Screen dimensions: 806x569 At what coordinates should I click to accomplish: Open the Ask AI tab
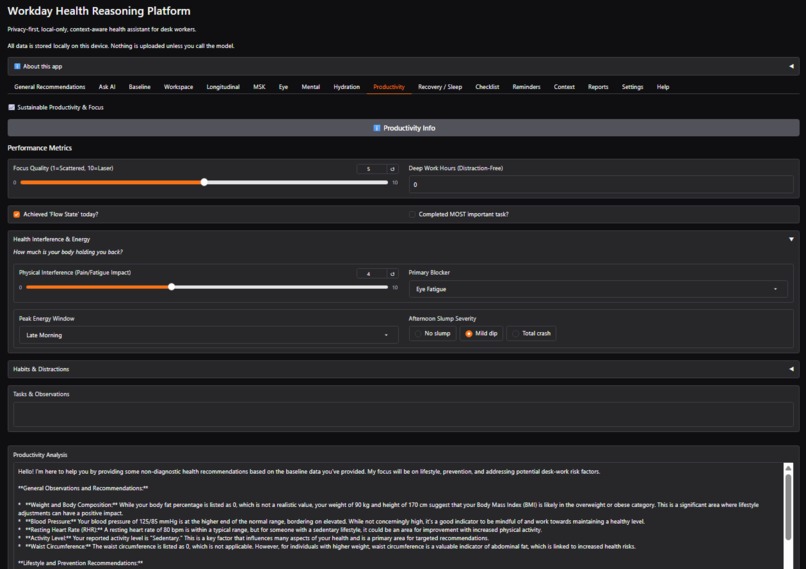point(107,87)
